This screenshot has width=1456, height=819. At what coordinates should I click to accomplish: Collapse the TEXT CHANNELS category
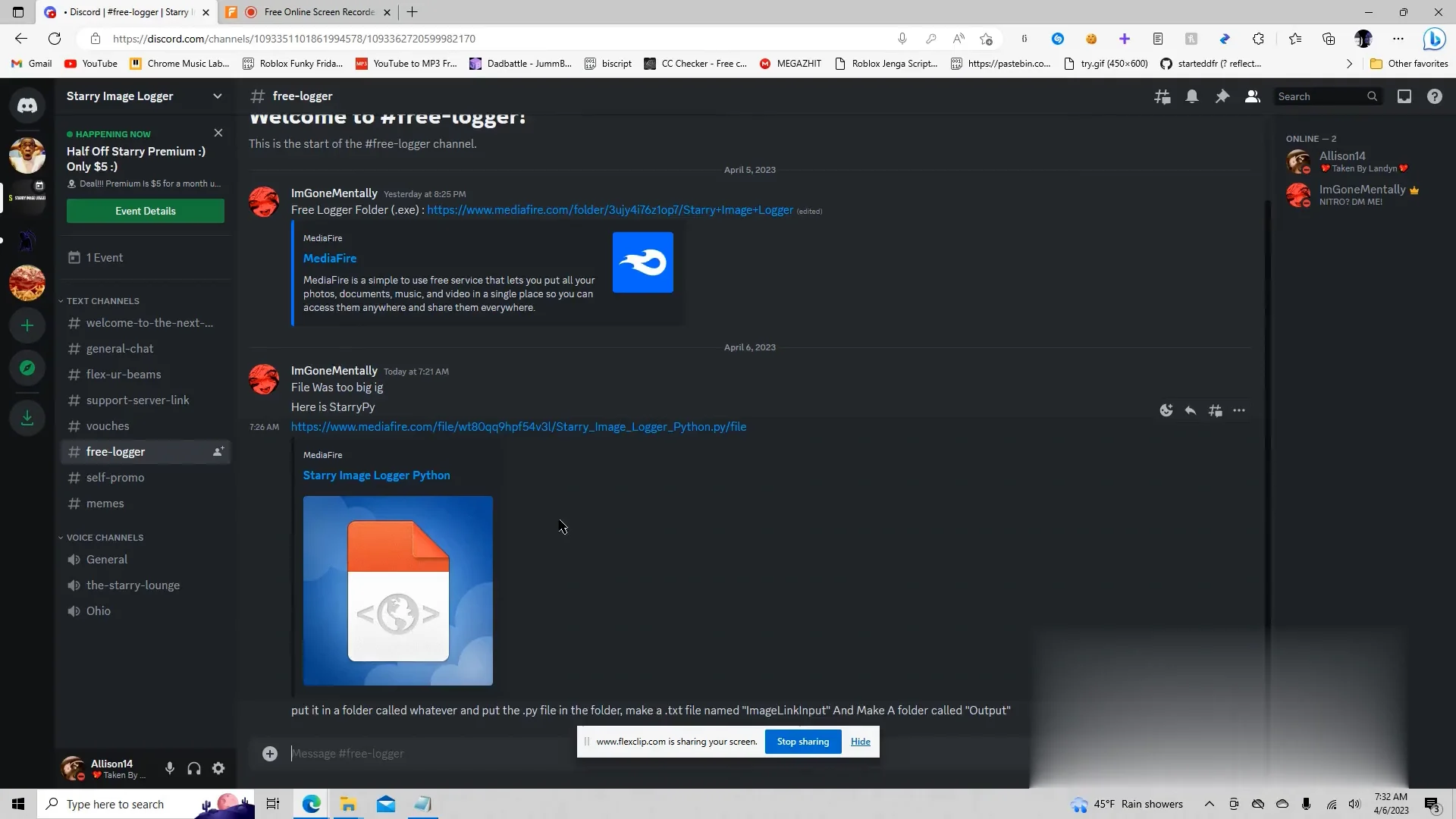tap(102, 301)
